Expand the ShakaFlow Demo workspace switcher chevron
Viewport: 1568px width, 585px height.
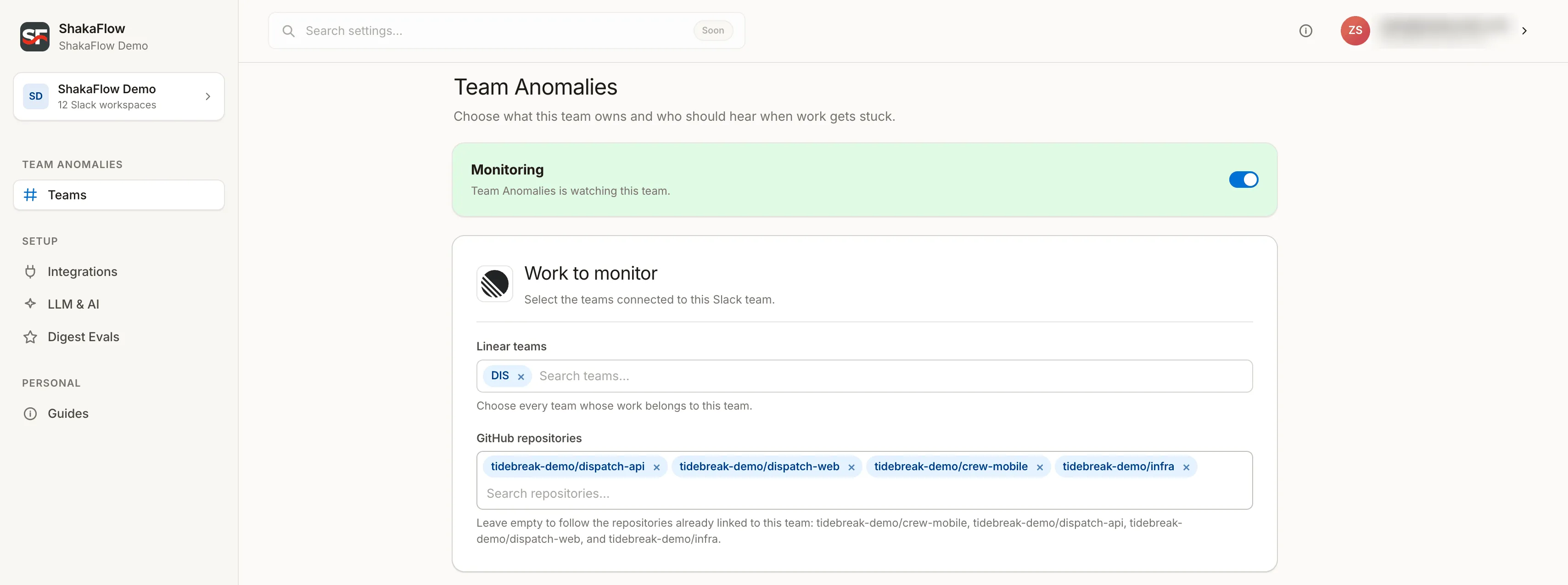(x=207, y=96)
